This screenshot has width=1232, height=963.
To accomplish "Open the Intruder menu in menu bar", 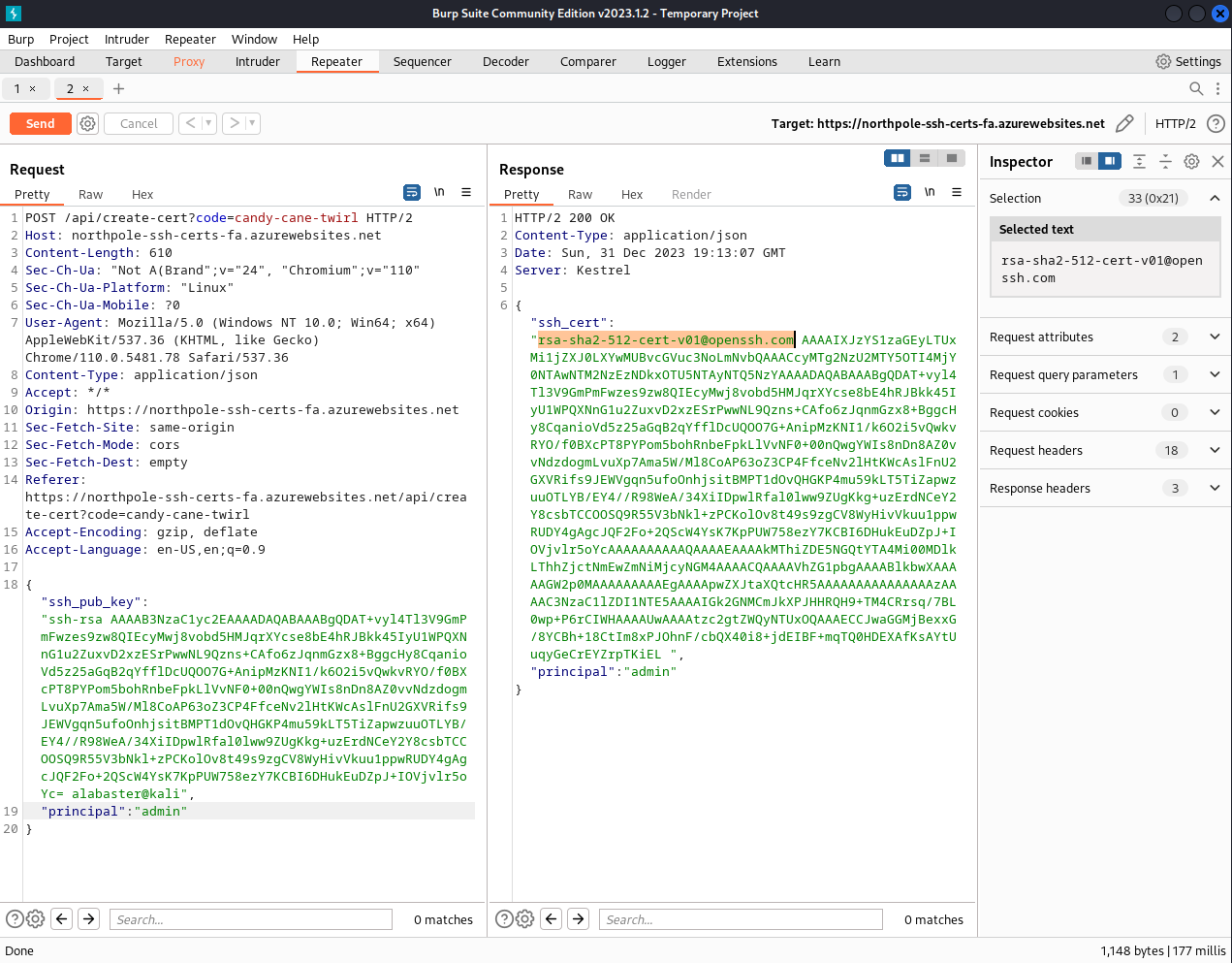I will point(126,40).
